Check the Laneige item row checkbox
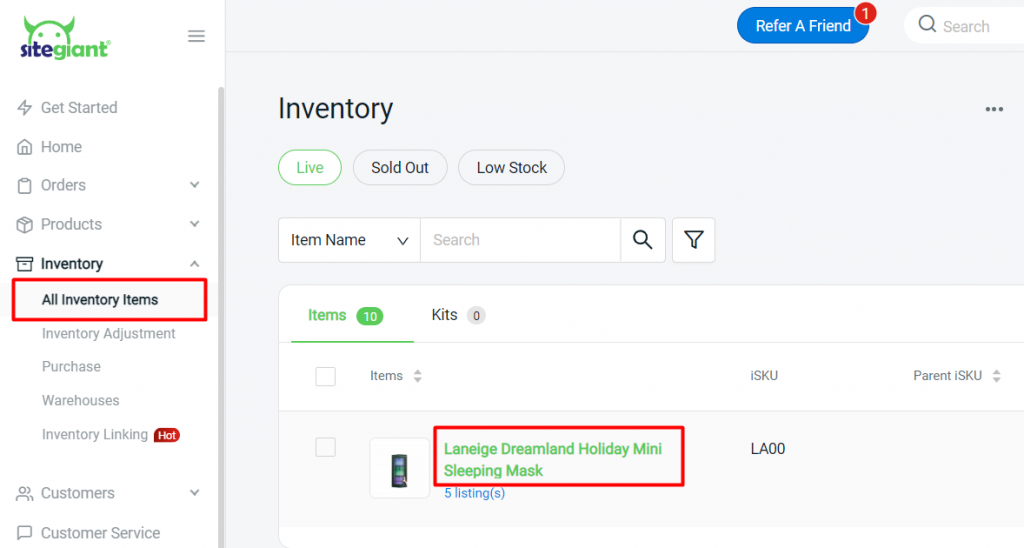This screenshot has width=1024, height=548. pyautogui.click(x=325, y=447)
